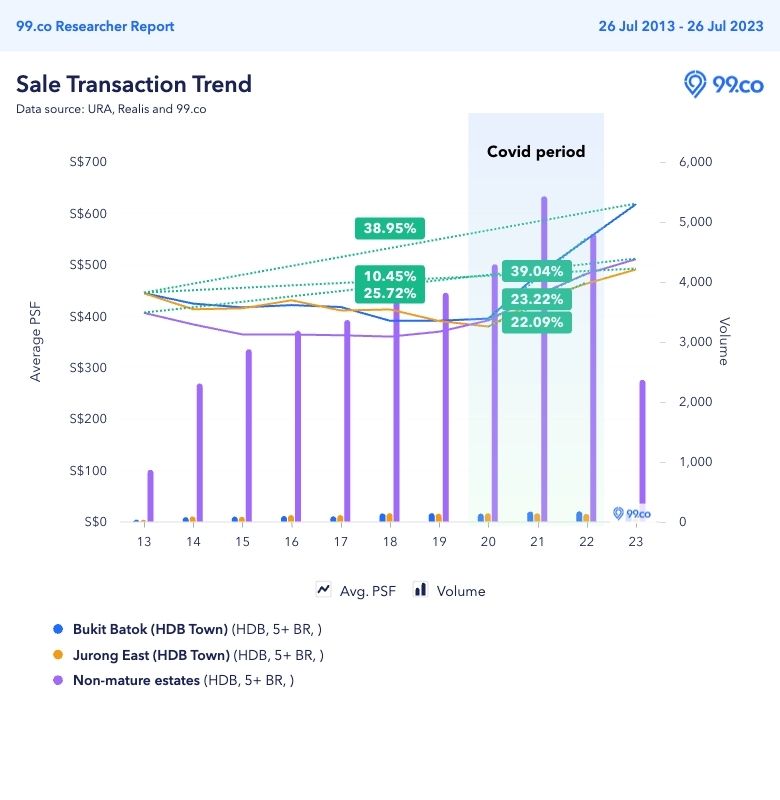Image resolution: width=780 pixels, height=800 pixels.
Task: Click the 22.09% growth label
Action: point(537,322)
